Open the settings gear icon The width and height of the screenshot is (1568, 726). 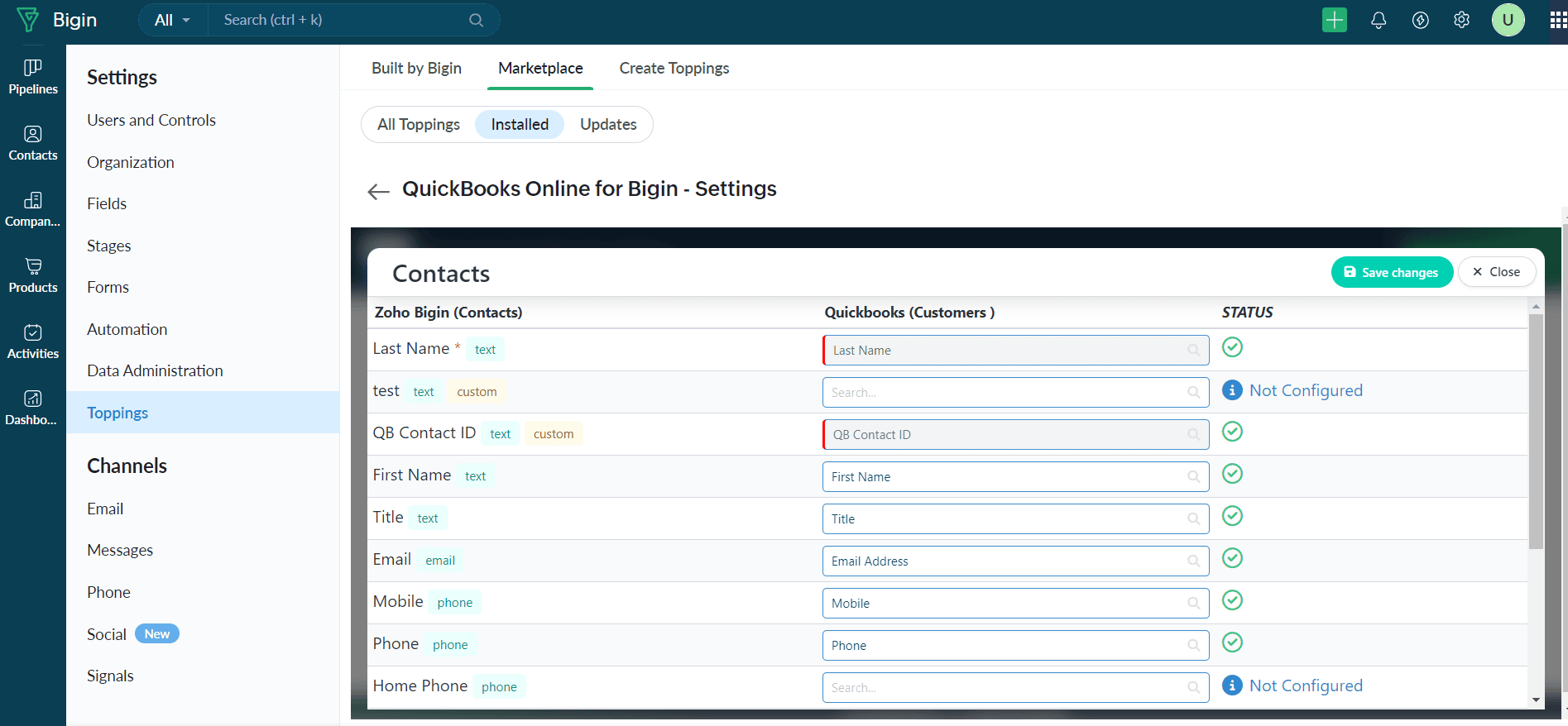[x=1462, y=21]
